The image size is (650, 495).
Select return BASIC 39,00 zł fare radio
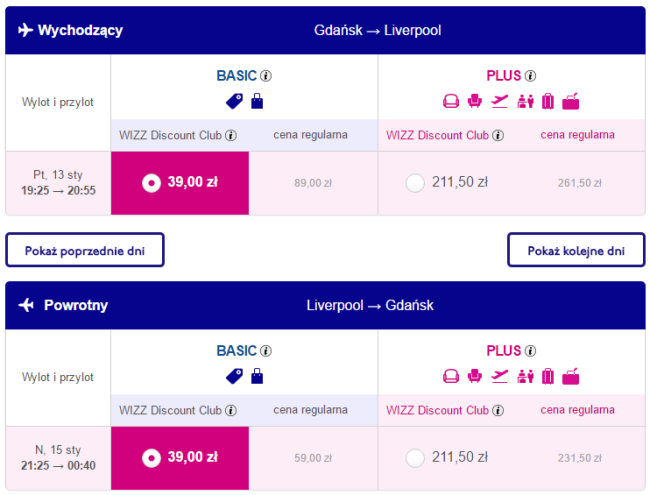click(x=151, y=458)
